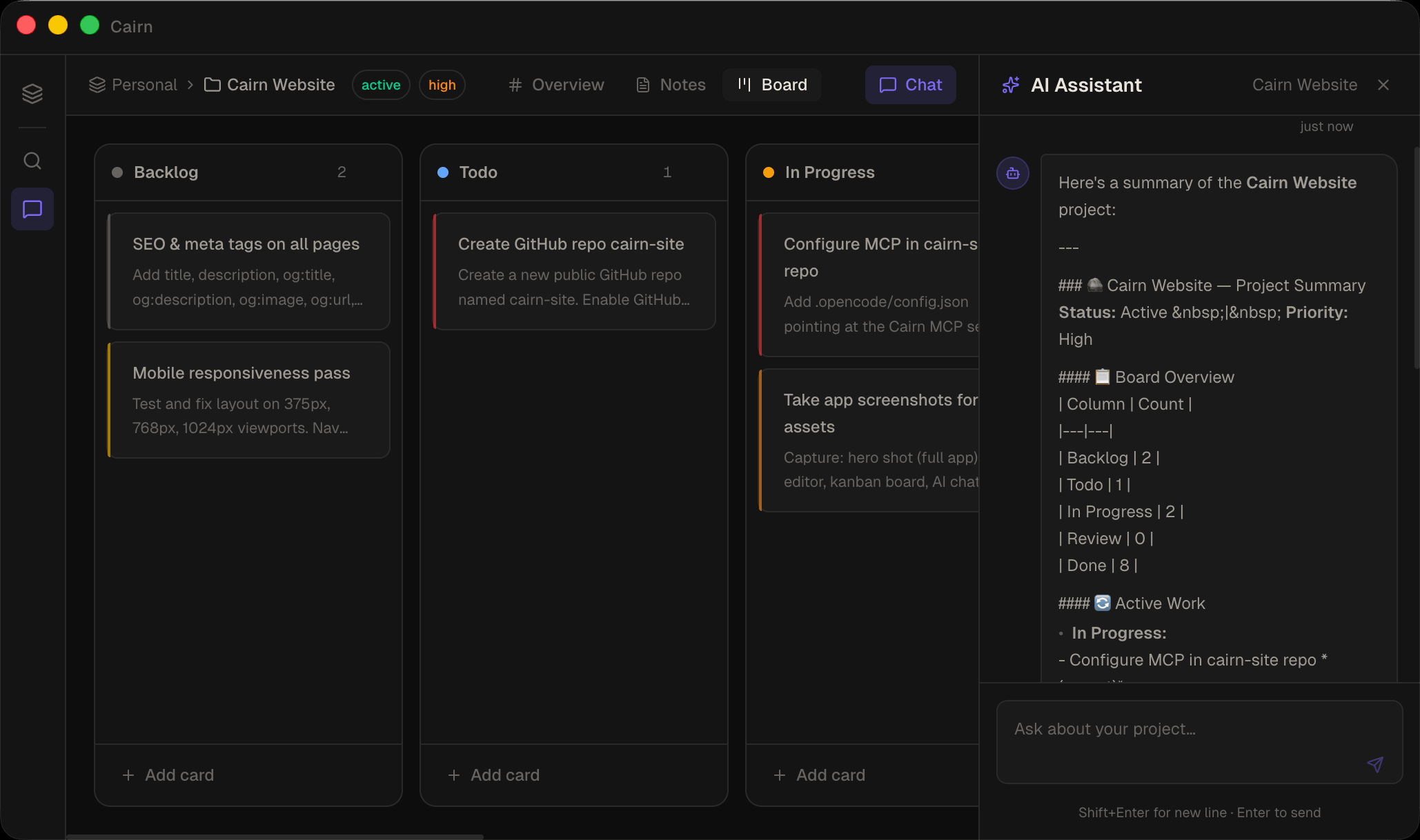Click the gray Backlog status dot

click(117, 172)
